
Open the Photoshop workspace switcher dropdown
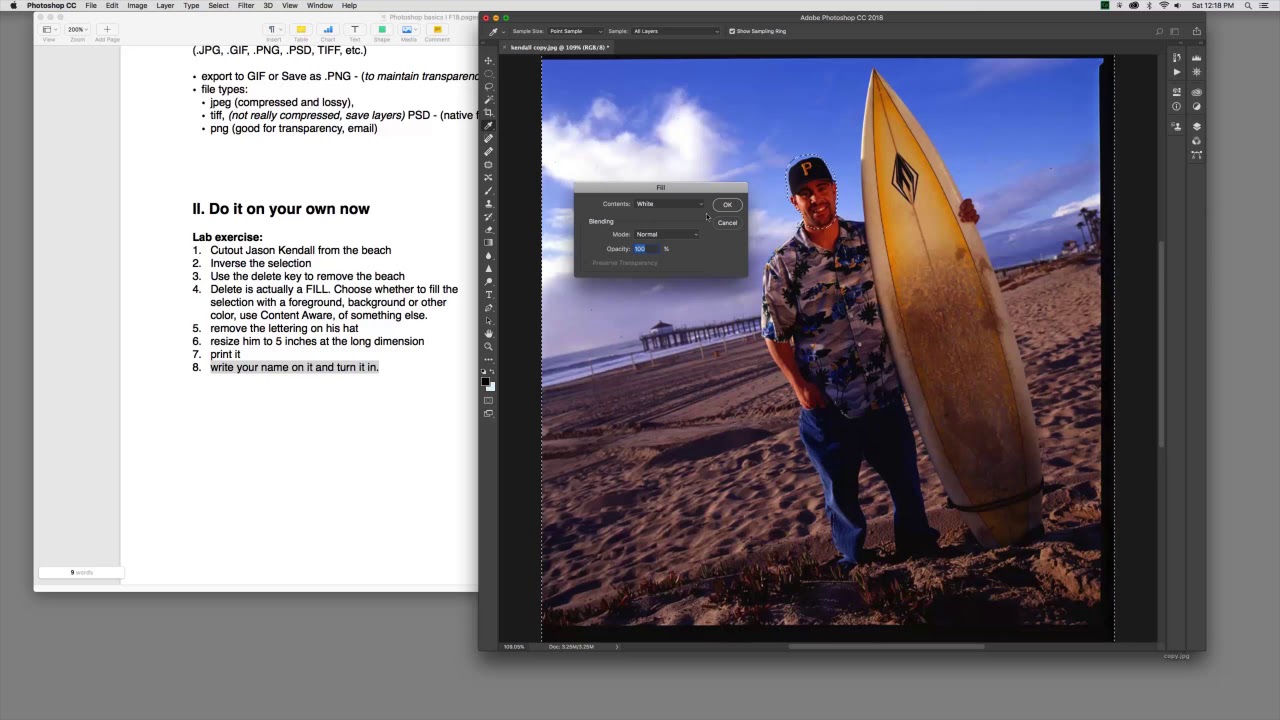coord(1177,31)
